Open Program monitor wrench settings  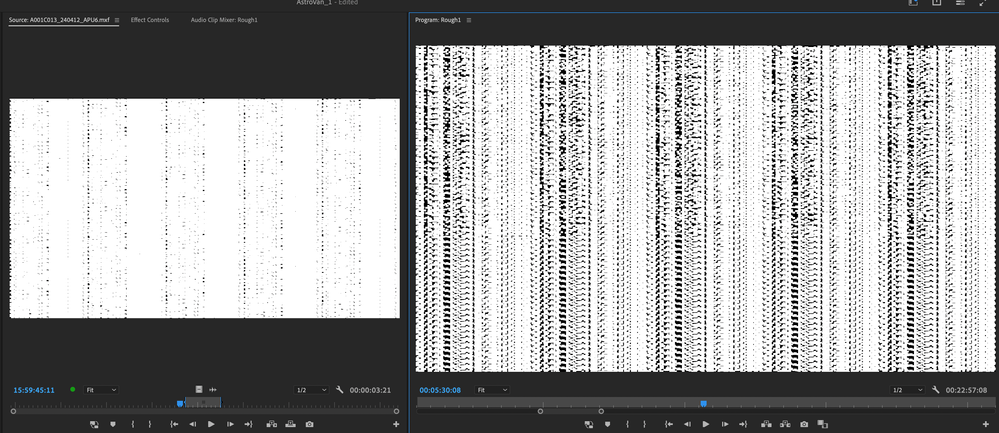[x=936, y=389]
